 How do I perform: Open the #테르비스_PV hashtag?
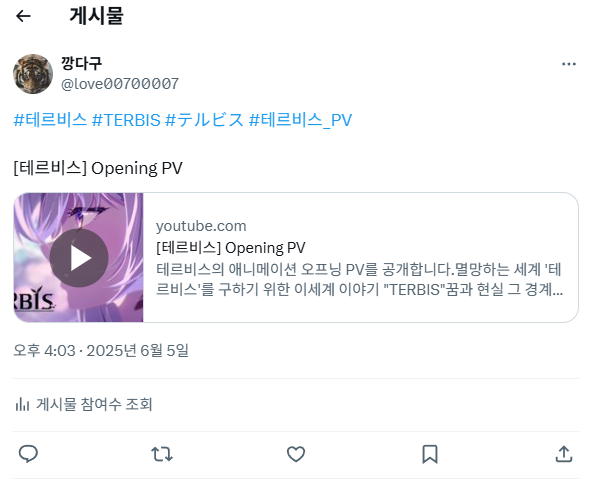[300, 120]
